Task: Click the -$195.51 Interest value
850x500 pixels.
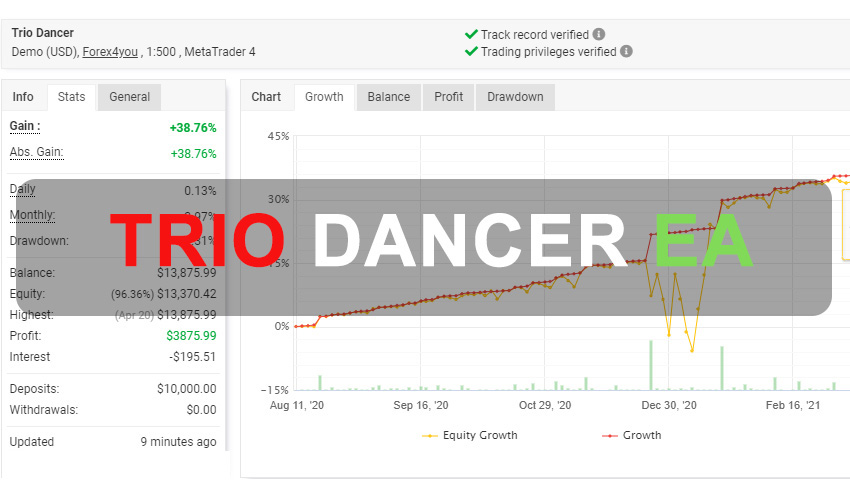Action: pyautogui.click(x=192, y=357)
